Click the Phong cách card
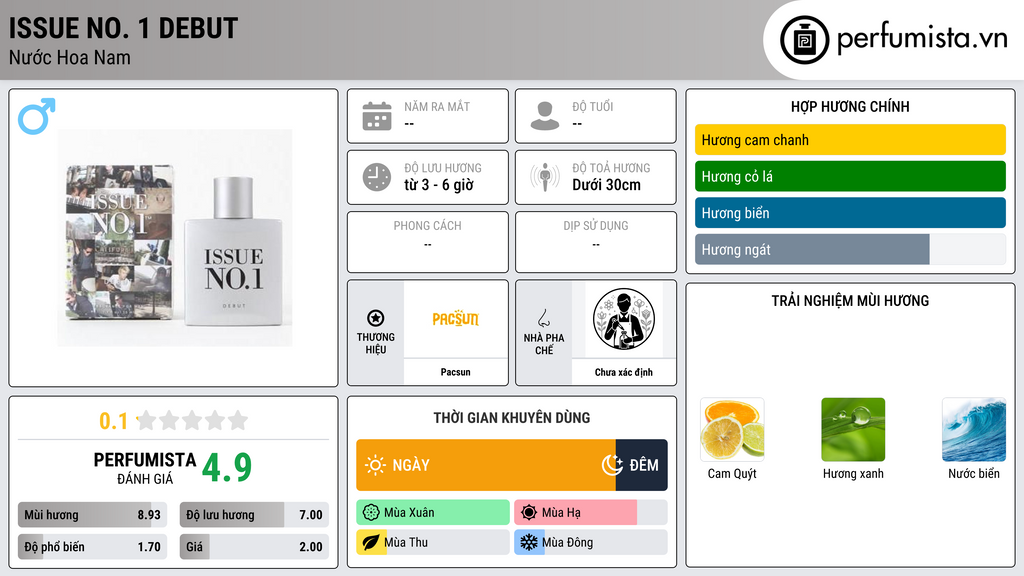Image resolution: width=1024 pixels, height=576 pixels. 428,242
